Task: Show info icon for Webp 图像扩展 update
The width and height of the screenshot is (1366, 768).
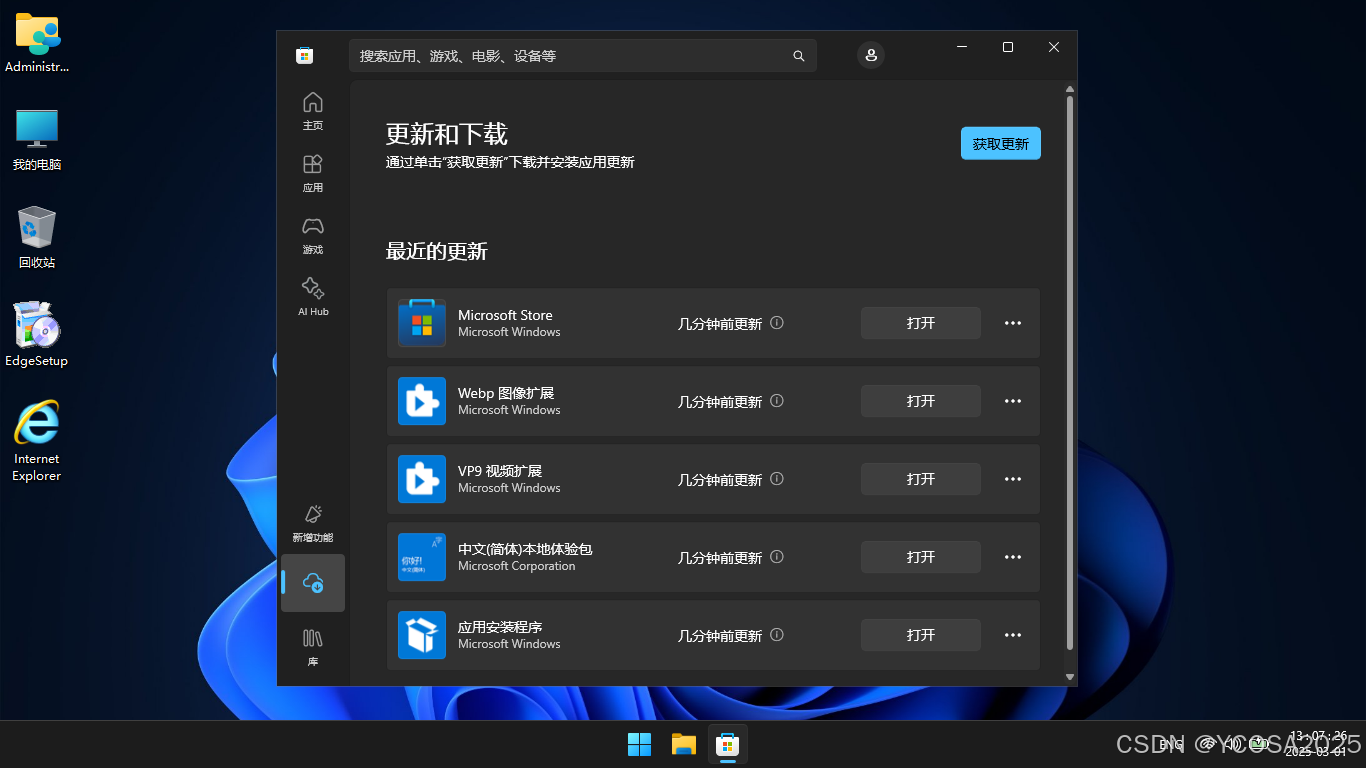Action: pos(777,401)
